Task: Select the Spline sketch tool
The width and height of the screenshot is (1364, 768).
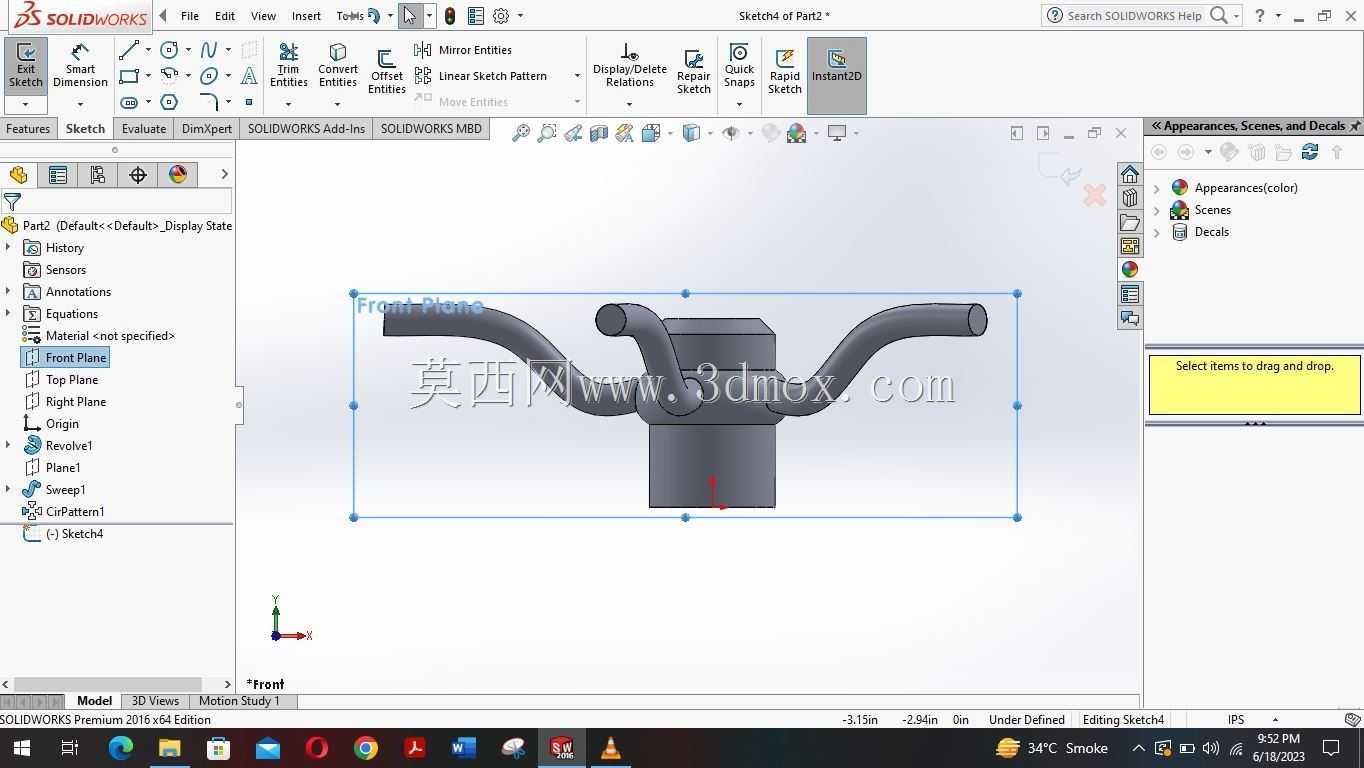Action: click(x=209, y=50)
